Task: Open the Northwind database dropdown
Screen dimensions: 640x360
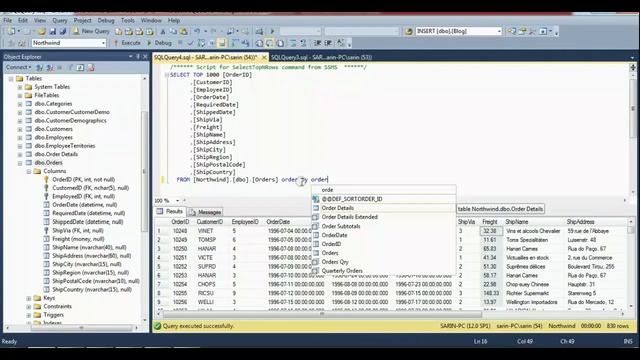Action: (103, 43)
